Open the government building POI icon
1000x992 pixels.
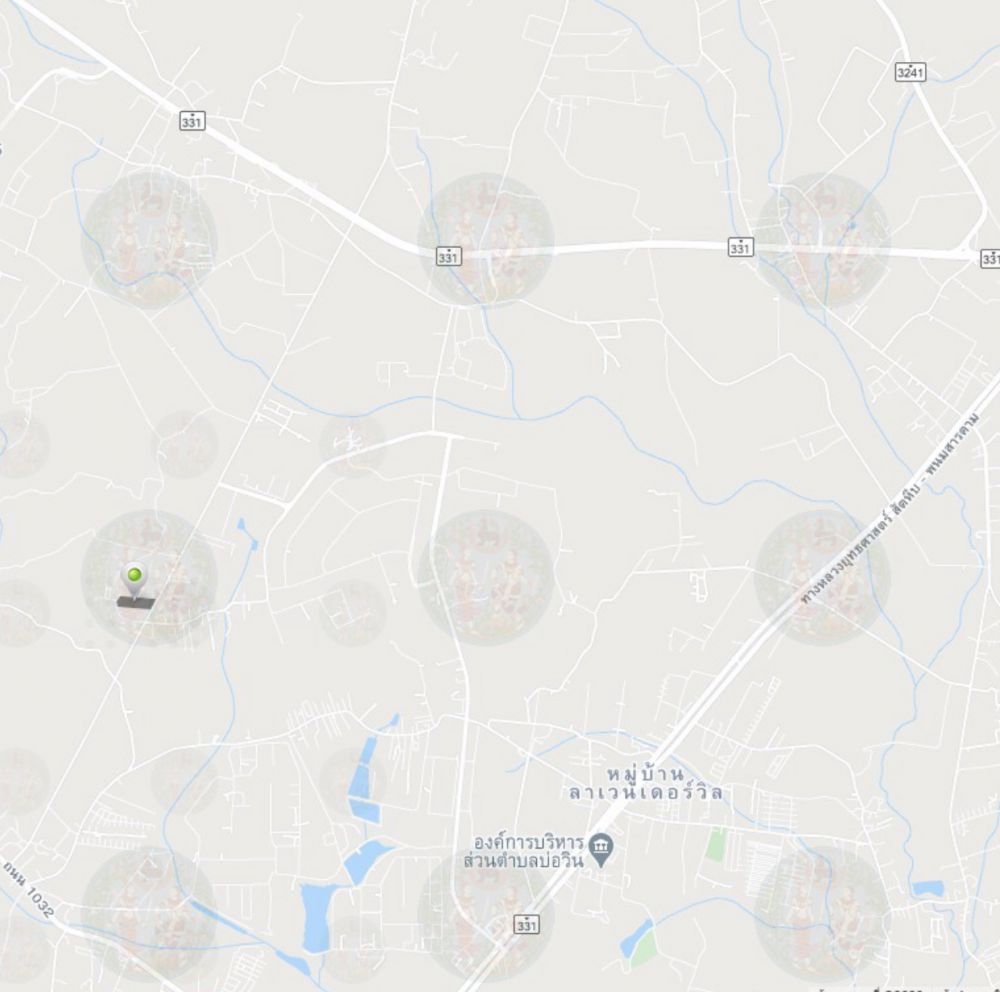600,847
